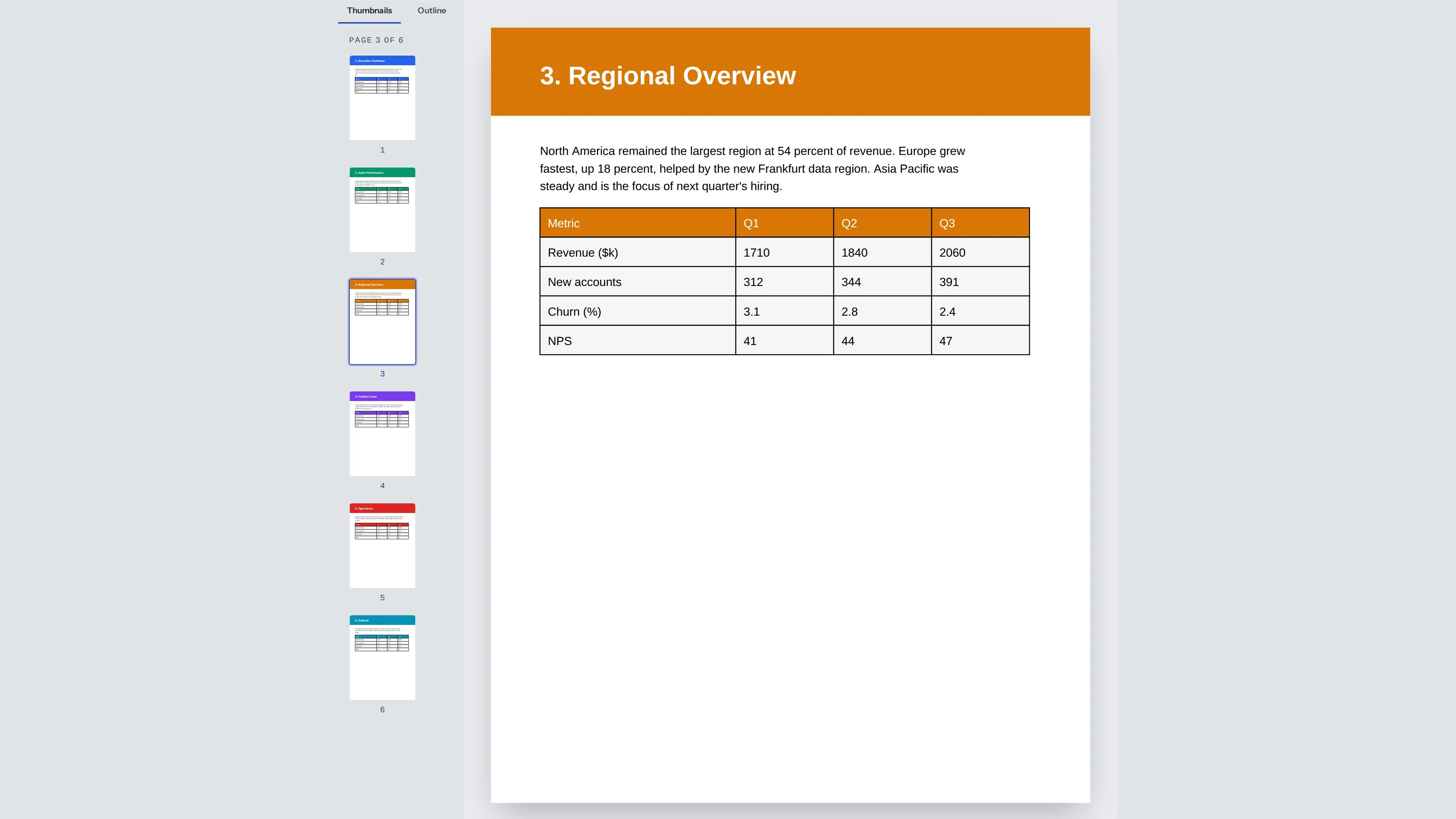Open the Outline tab
Screen dimensions: 1456x819
tap(432, 11)
